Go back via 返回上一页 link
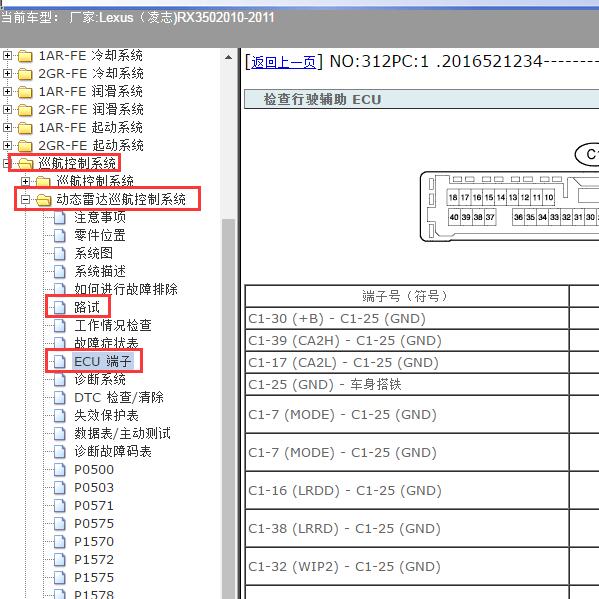Screen dimensions: 599x599 (283, 62)
